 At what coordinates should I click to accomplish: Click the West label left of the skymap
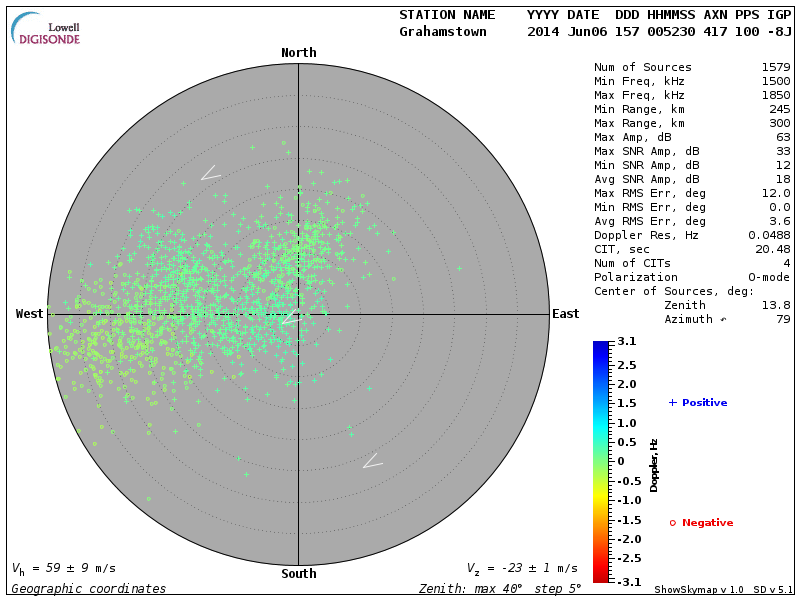[30, 314]
